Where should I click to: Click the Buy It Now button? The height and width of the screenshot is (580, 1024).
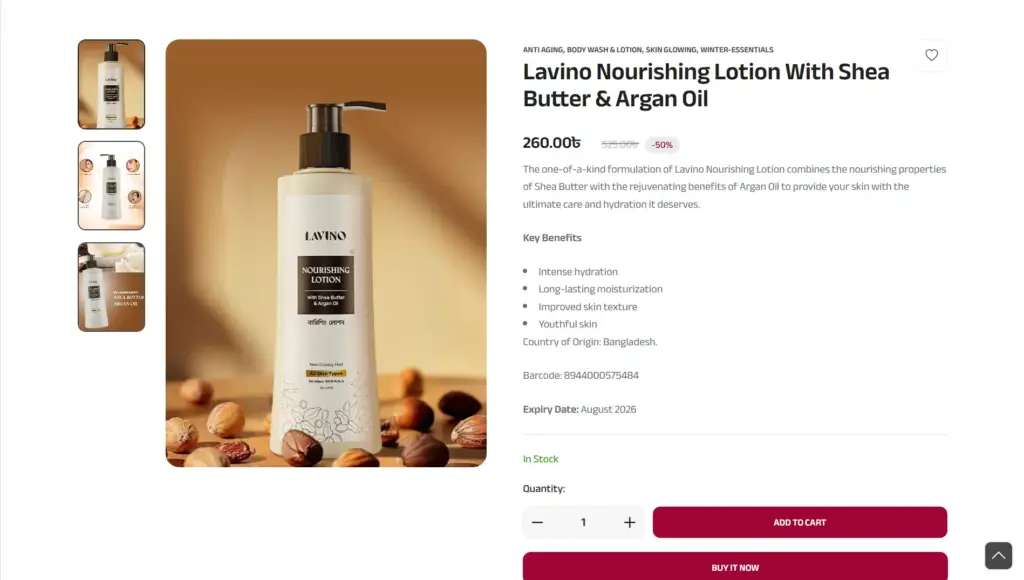coord(735,566)
